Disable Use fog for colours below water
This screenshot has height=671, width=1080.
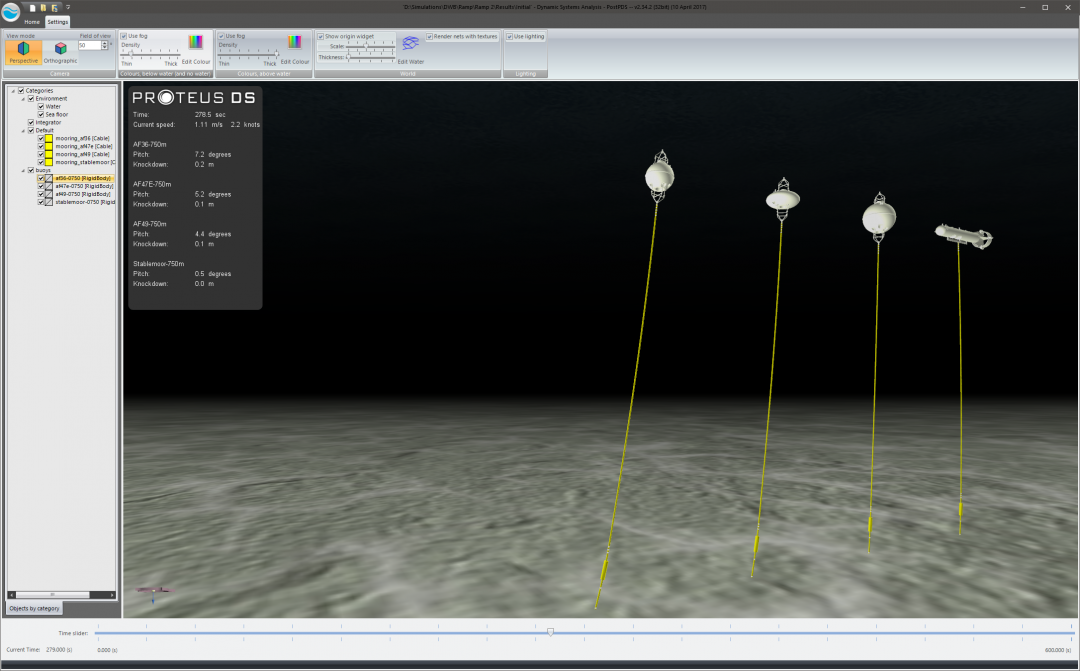point(124,35)
